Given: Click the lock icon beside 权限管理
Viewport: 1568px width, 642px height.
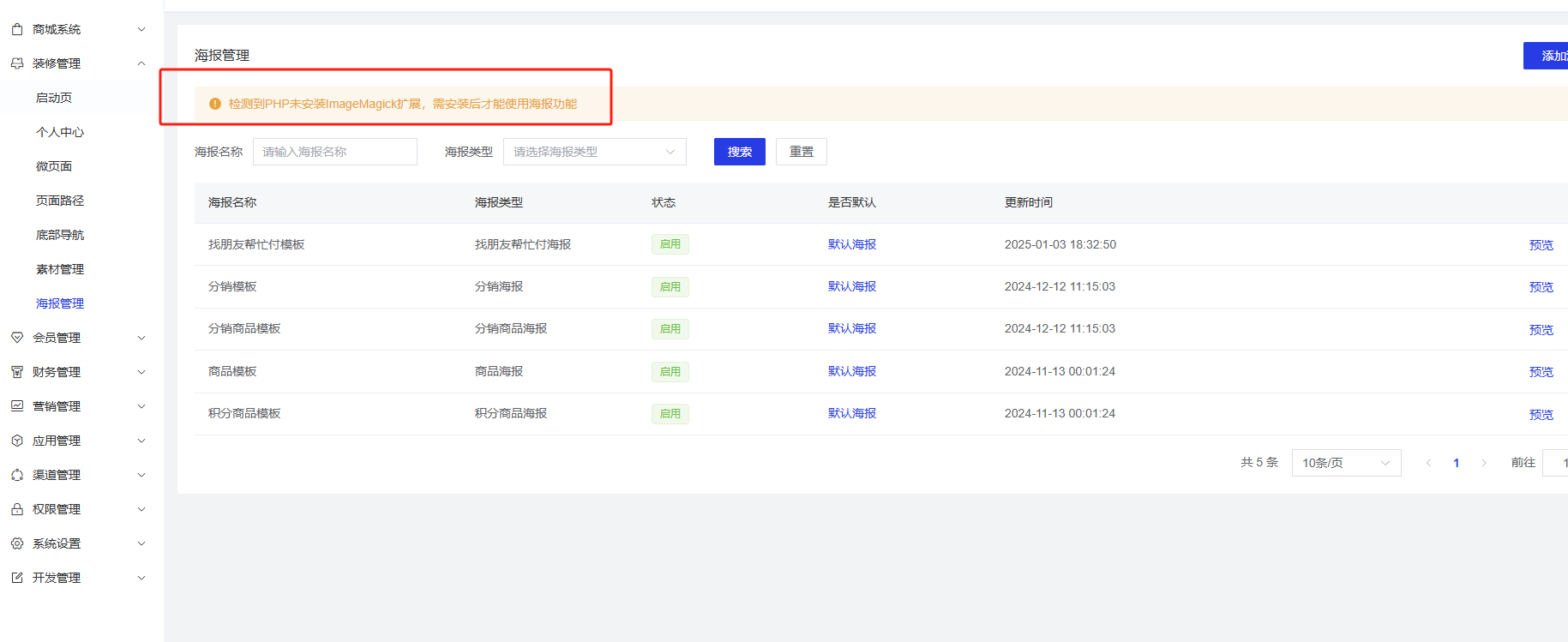Looking at the screenshot, I should click(x=17, y=509).
